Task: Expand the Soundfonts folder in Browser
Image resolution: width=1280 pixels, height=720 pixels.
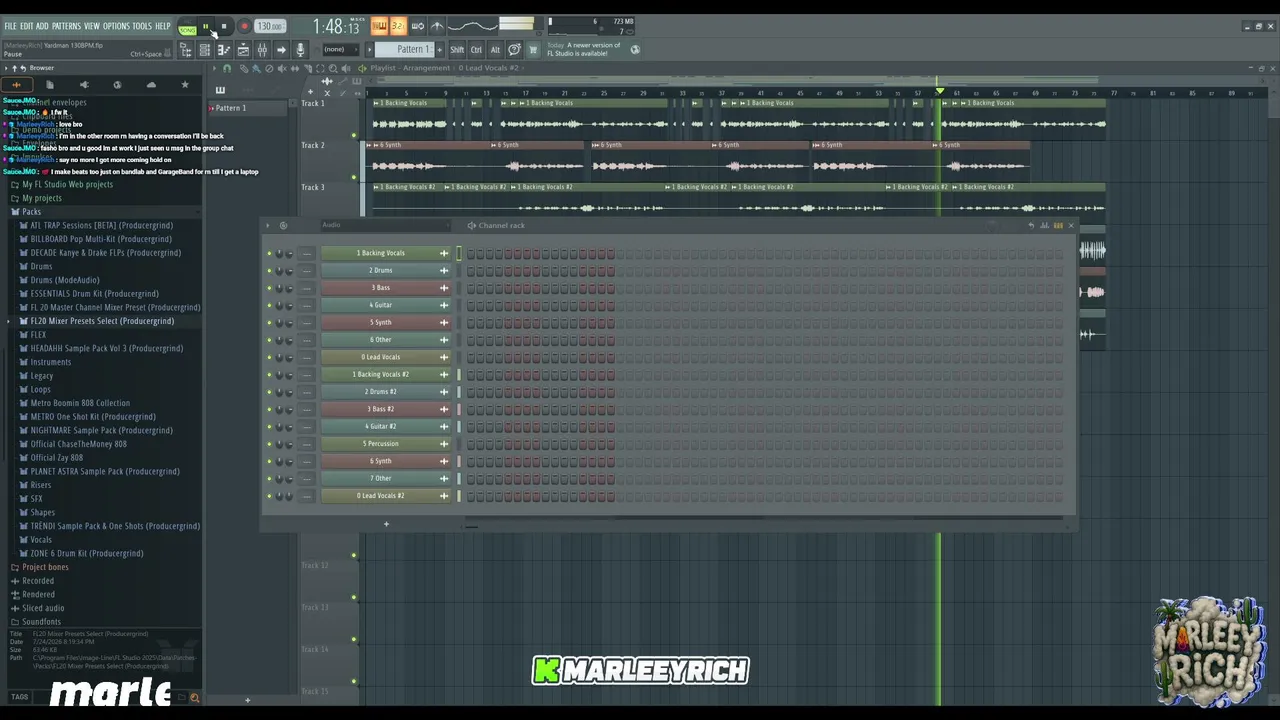Action: coord(41,622)
